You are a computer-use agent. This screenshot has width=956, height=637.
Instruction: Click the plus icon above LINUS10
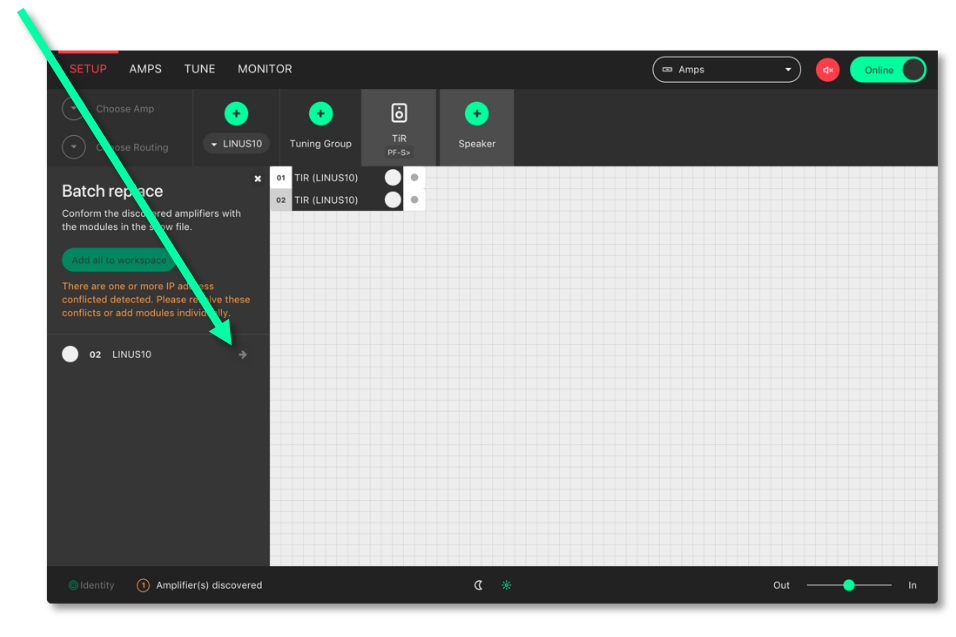(x=236, y=113)
